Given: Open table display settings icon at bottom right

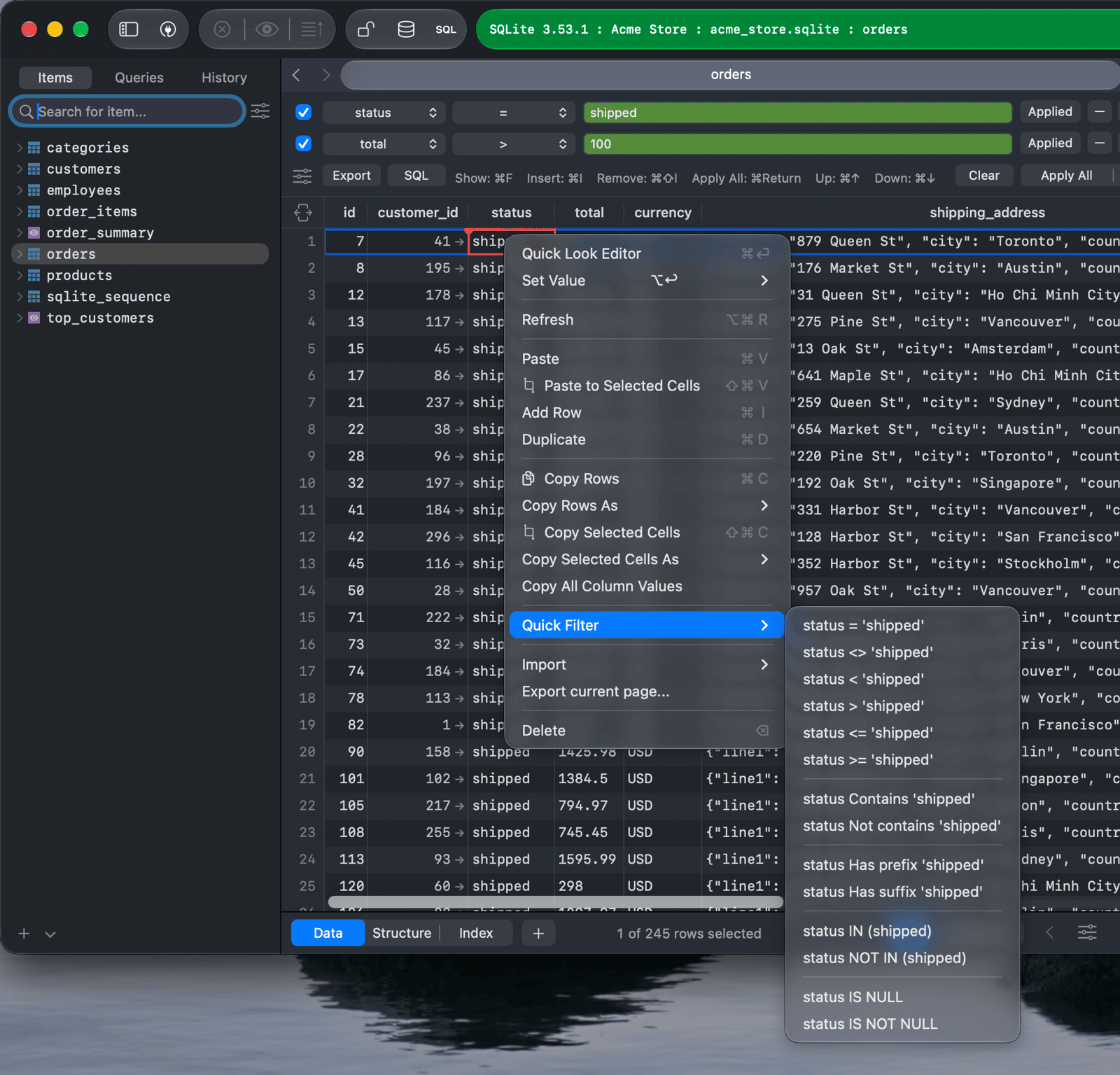Looking at the screenshot, I should (x=1087, y=933).
